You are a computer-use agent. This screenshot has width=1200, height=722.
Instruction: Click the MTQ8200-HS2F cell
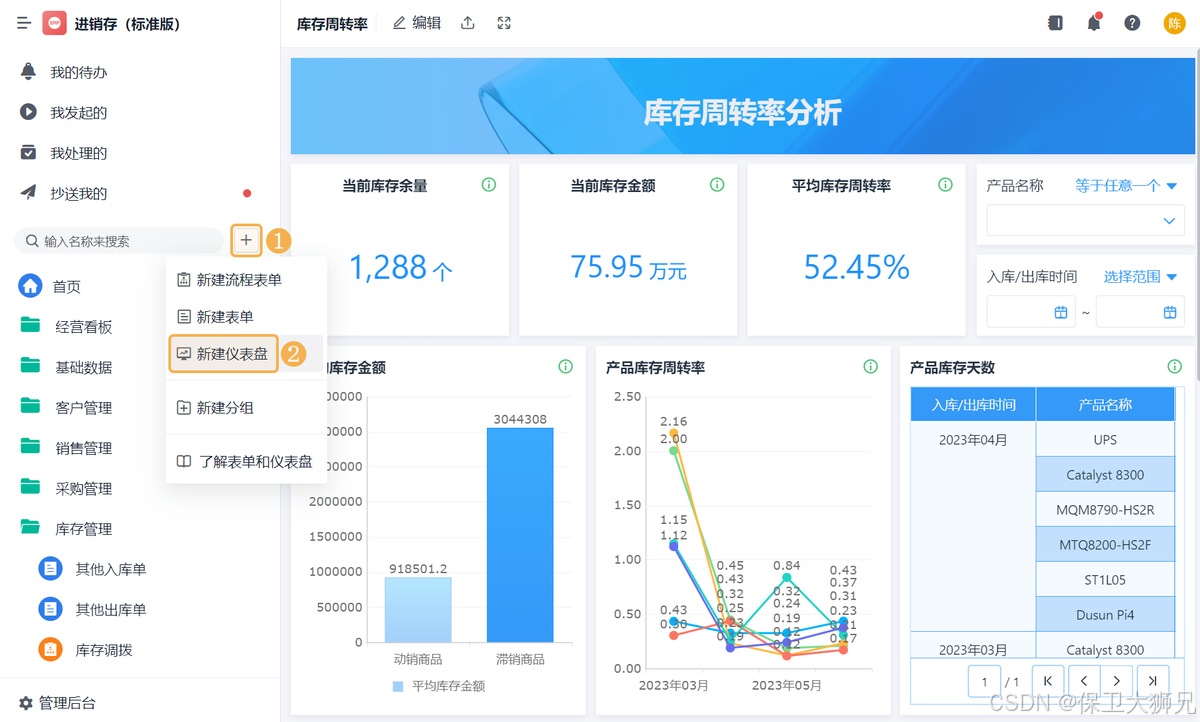coord(1105,545)
